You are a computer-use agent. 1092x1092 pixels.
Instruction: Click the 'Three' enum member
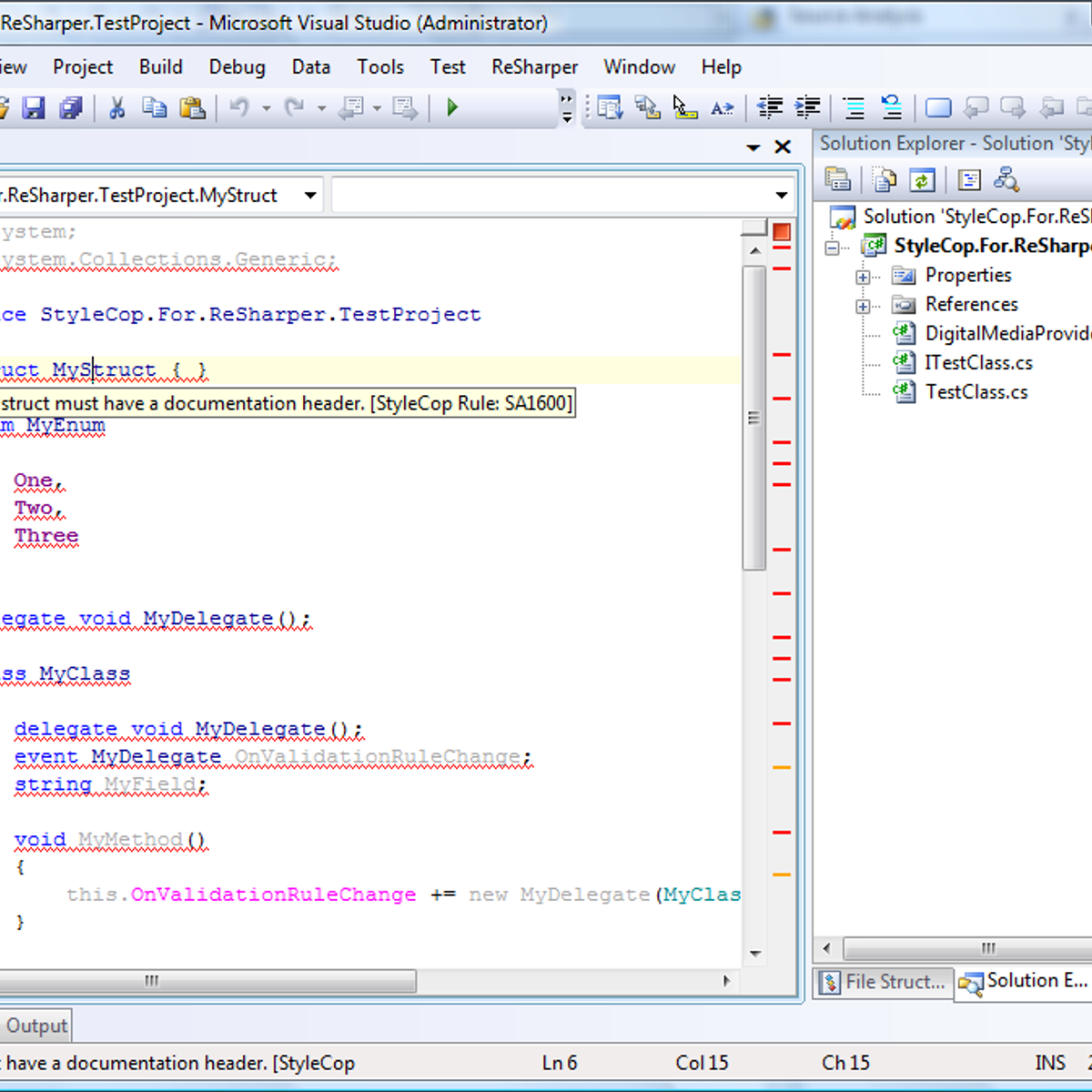click(x=46, y=536)
